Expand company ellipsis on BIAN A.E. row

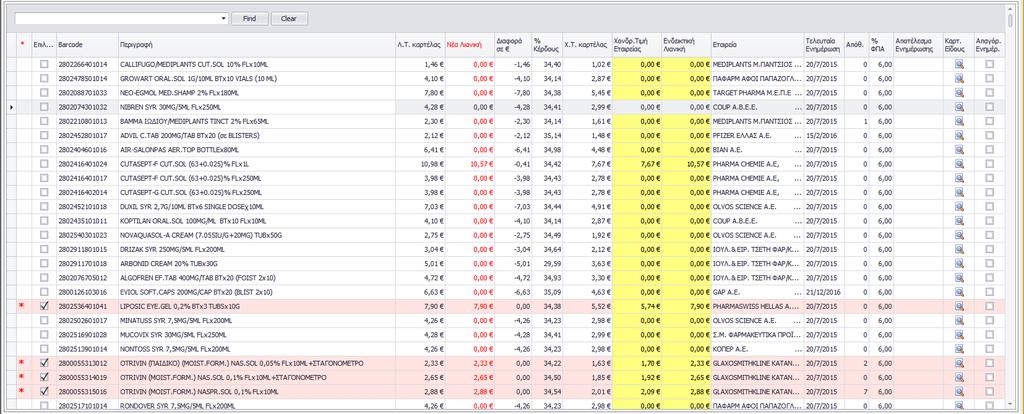tap(797, 150)
